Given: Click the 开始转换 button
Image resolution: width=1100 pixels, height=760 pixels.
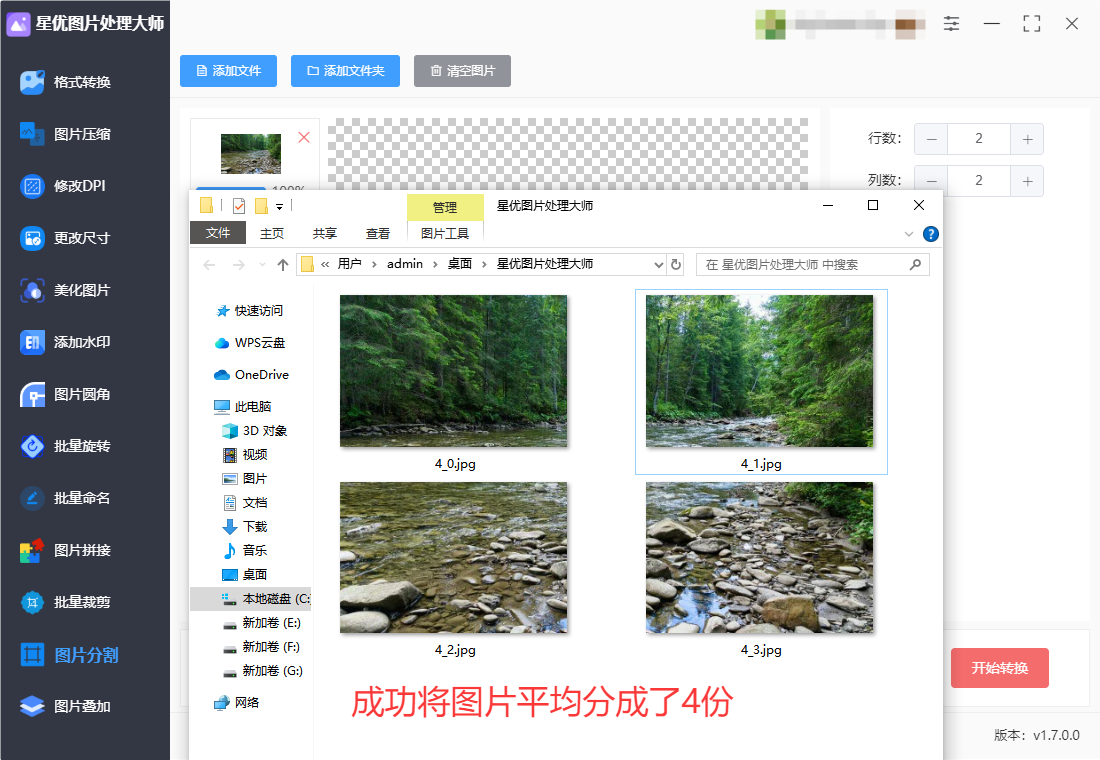Looking at the screenshot, I should 1000,668.
